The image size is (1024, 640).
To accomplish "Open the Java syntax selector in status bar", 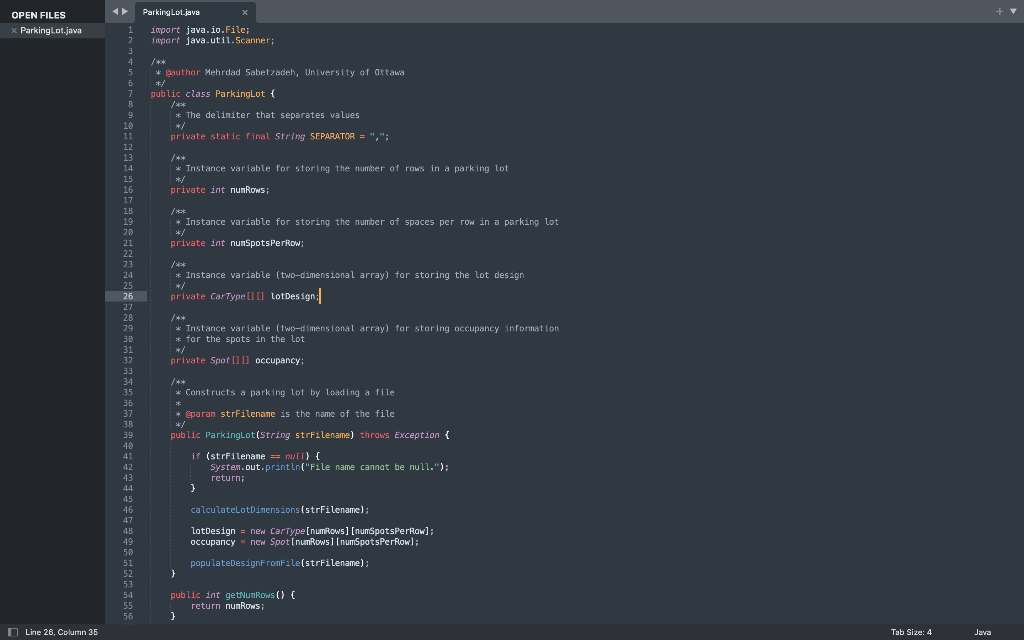I will tap(982, 632).
